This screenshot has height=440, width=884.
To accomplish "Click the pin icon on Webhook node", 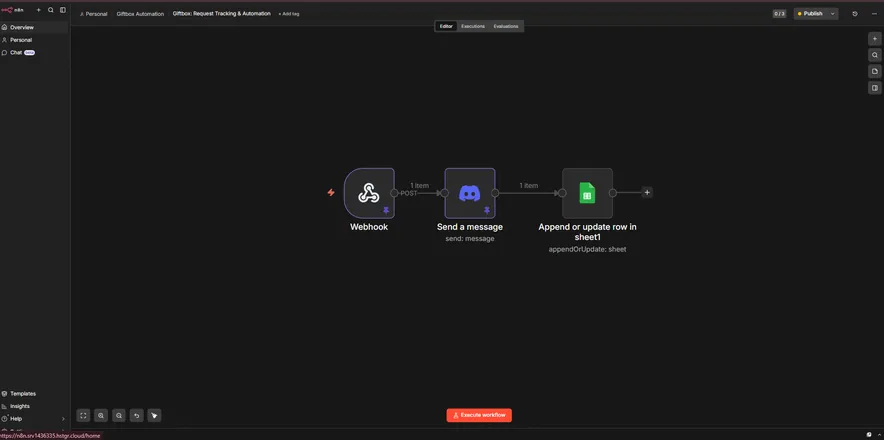I will (386, 210).
